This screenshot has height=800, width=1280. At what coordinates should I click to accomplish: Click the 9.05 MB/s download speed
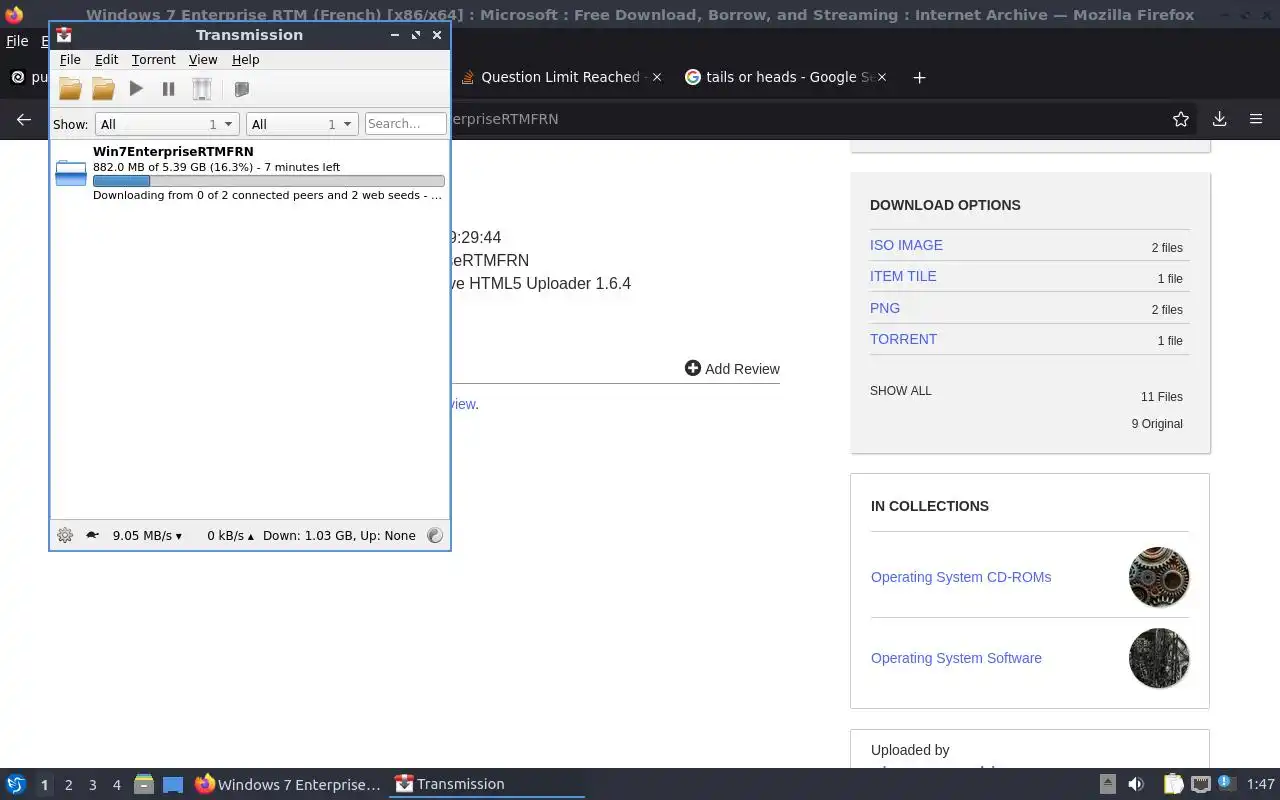pyautogui.click(x=147, y=535)
